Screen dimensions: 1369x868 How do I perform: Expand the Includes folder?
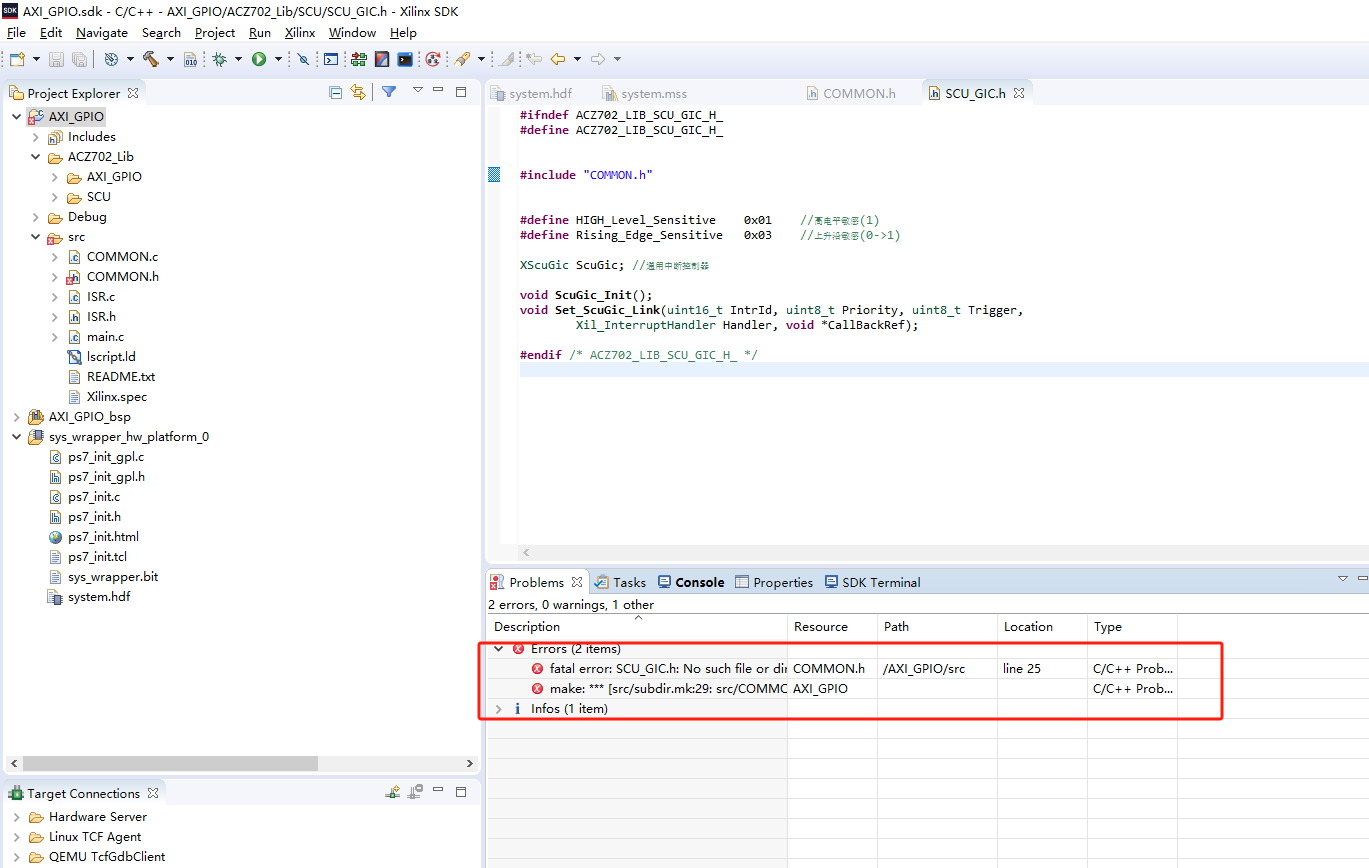point(36,137)
